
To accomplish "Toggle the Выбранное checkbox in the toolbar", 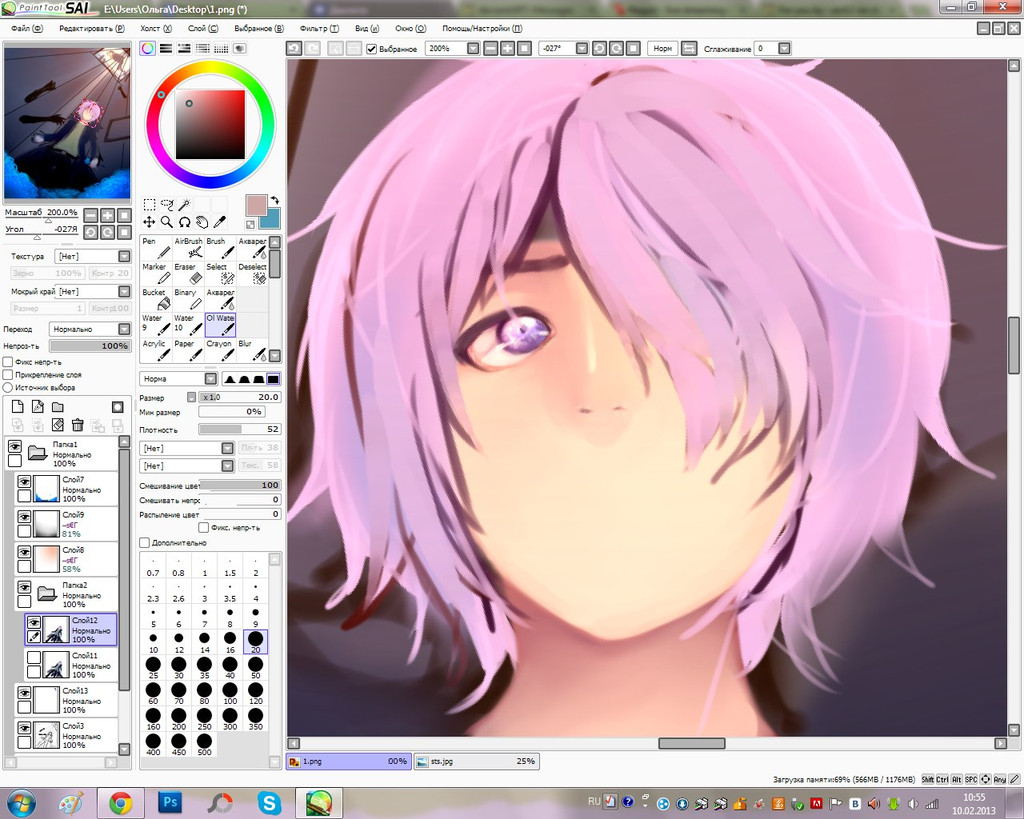I will [372, 49].
